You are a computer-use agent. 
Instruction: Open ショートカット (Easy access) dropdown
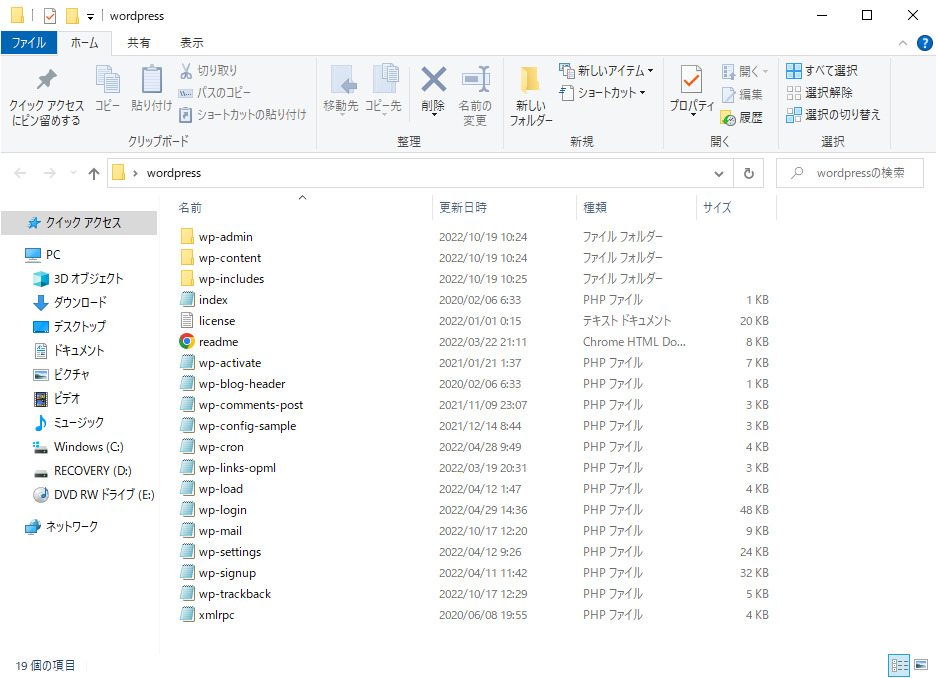click(x=602, y=93)
